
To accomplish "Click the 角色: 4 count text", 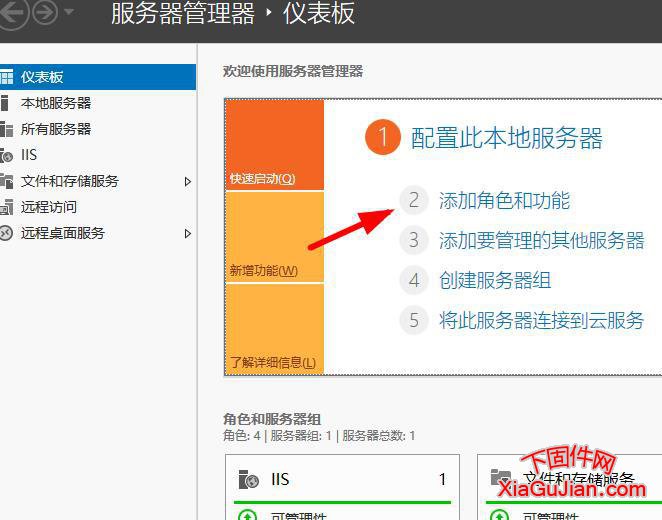I will (242, 436).
